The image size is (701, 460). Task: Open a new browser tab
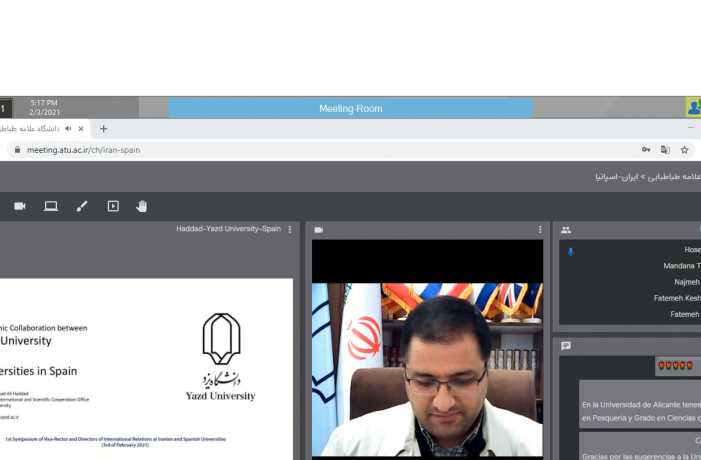tap(103, 129)
